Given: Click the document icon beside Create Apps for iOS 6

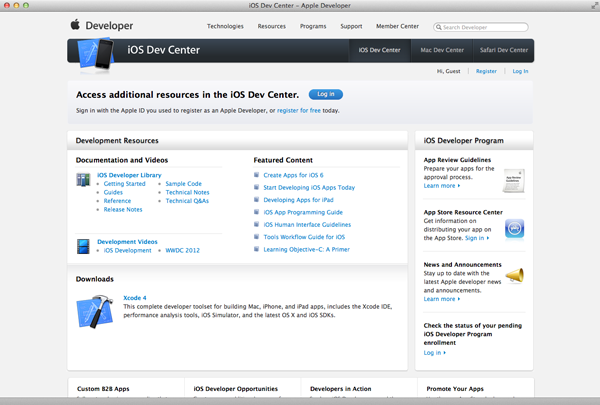Looking at the screenshot, I should pos(256,175).
